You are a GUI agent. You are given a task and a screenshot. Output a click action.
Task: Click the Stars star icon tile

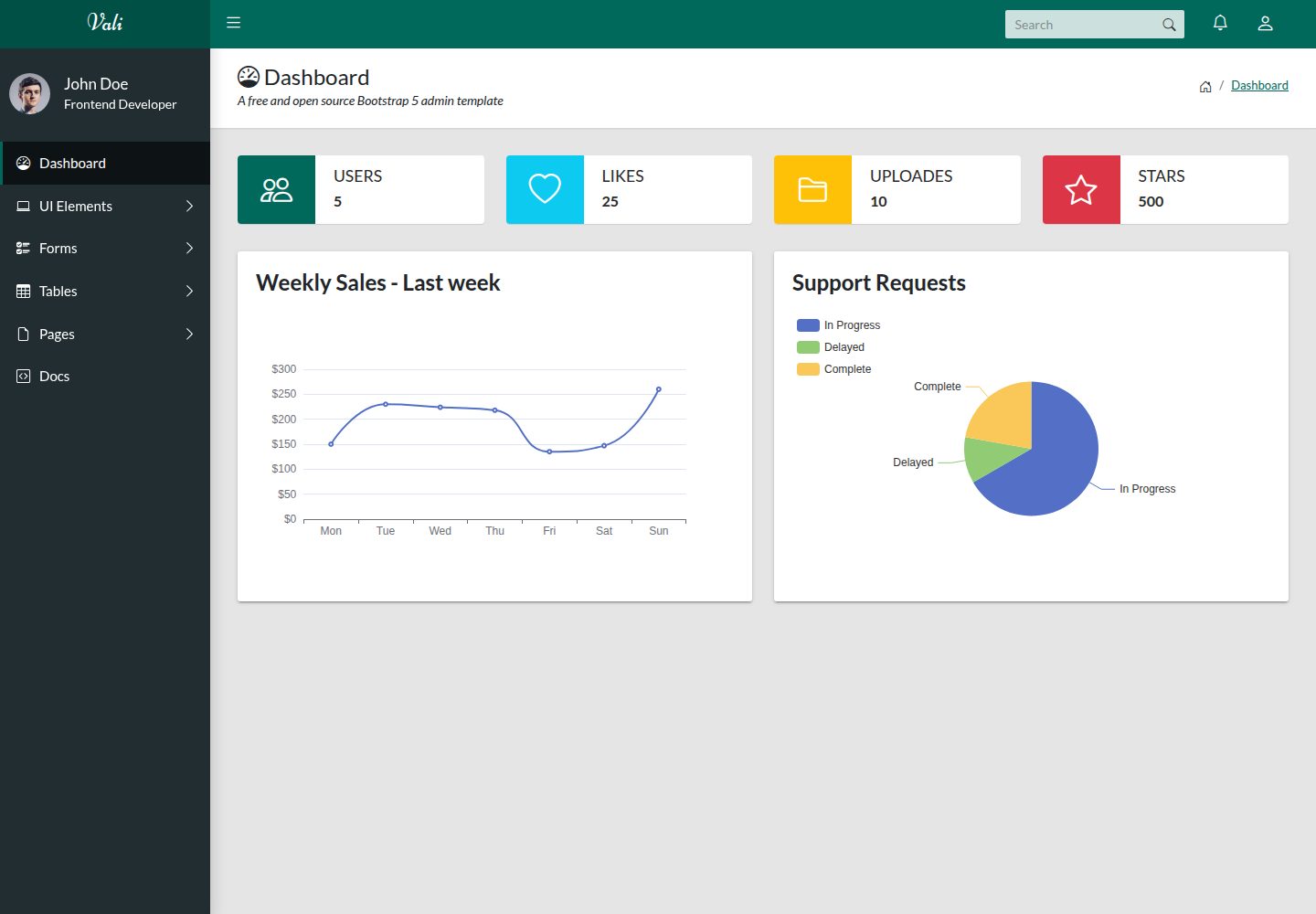(1081, 189)
